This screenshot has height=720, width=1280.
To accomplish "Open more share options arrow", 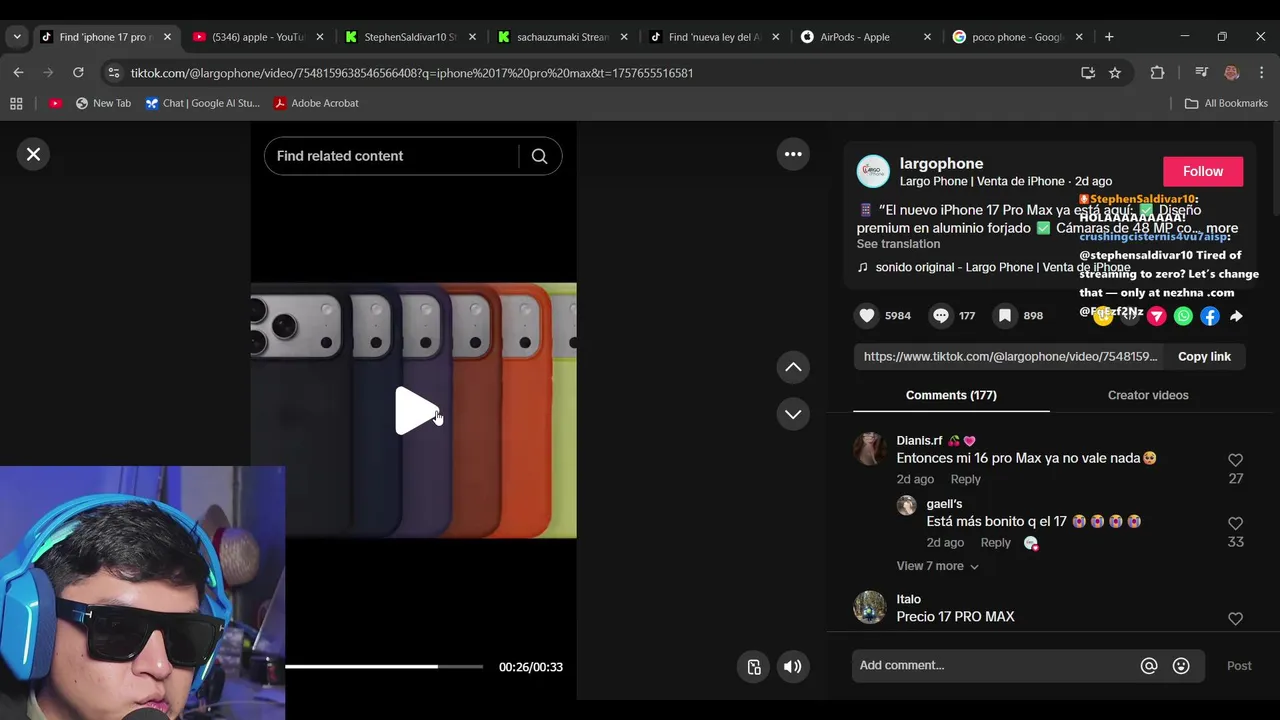I will pos(1236,316).
